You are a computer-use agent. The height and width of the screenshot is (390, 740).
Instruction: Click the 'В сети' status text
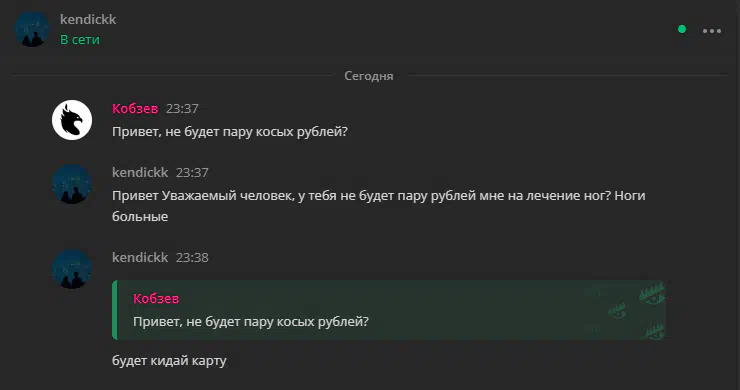(80, 40)
